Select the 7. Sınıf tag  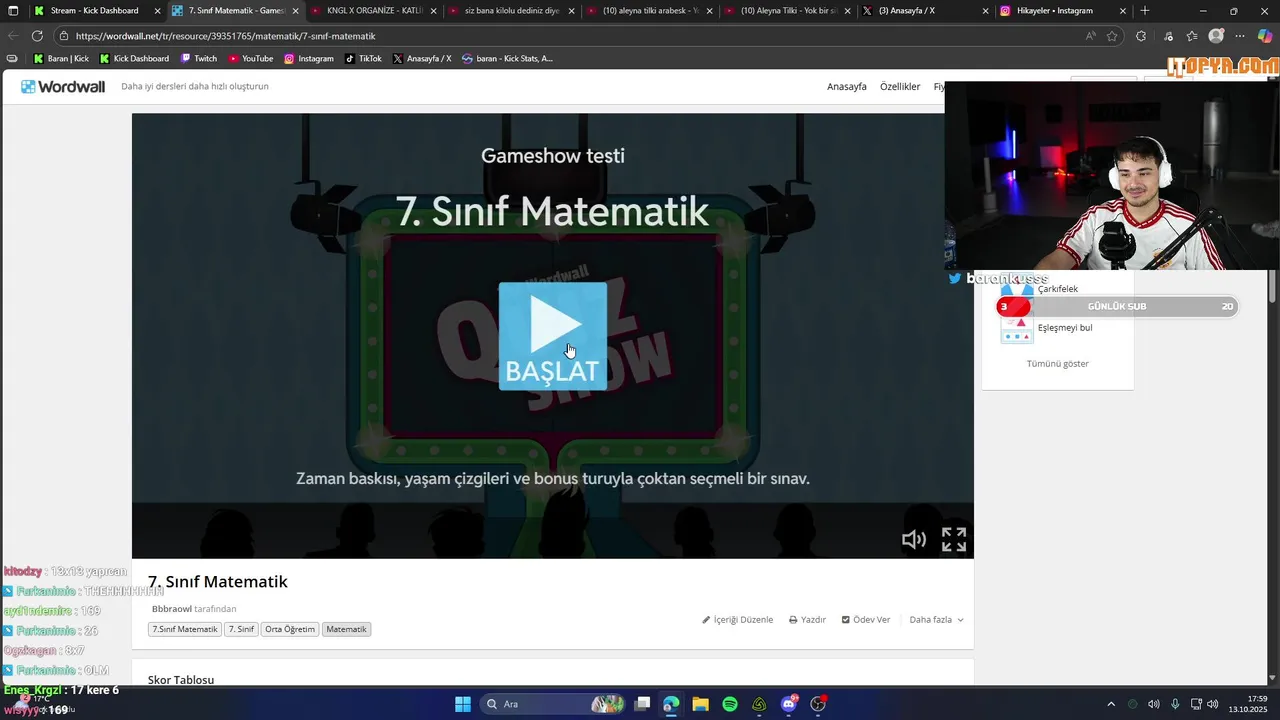click(241, 629)
